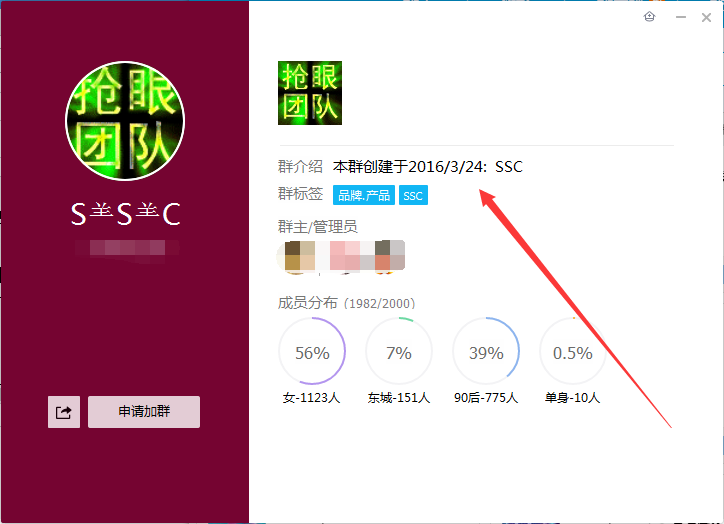This screenshot has height=524, width=724.
Task: Click the 39% 90后 distribution circle
Action: (x=486, y=351)
